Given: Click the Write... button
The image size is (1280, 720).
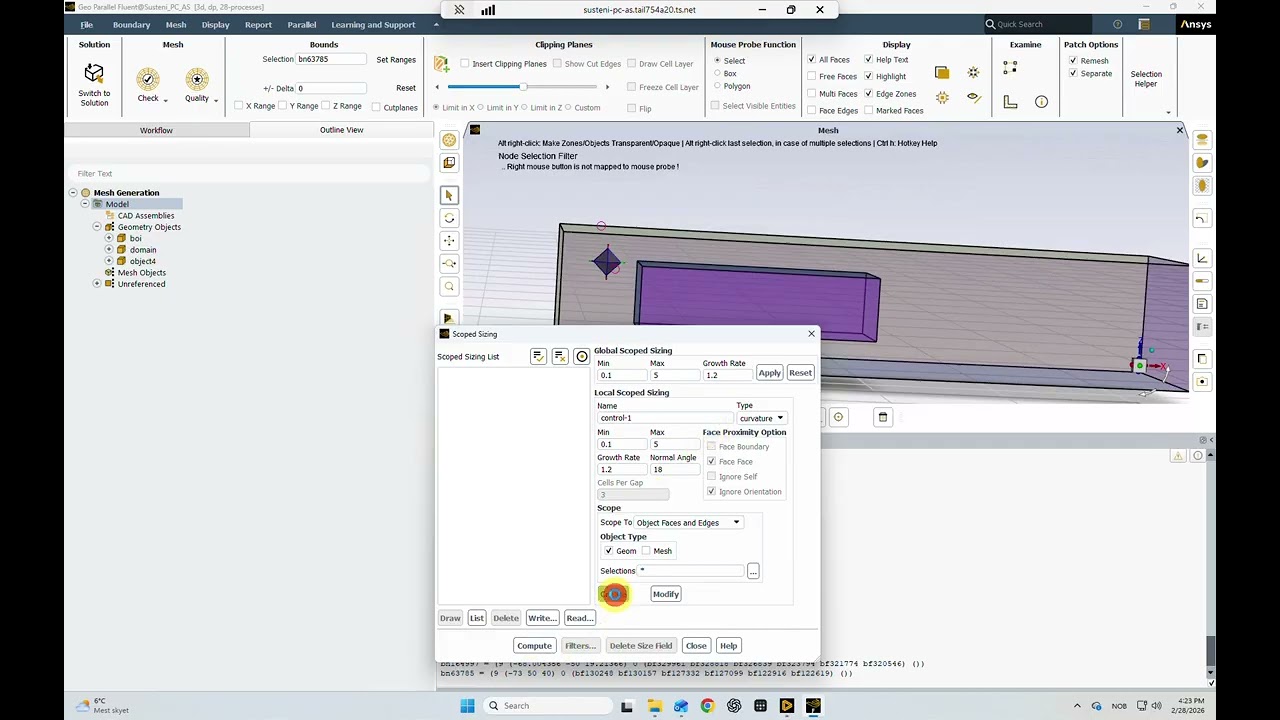Looking at the screenshot, I should click(542, 618).
